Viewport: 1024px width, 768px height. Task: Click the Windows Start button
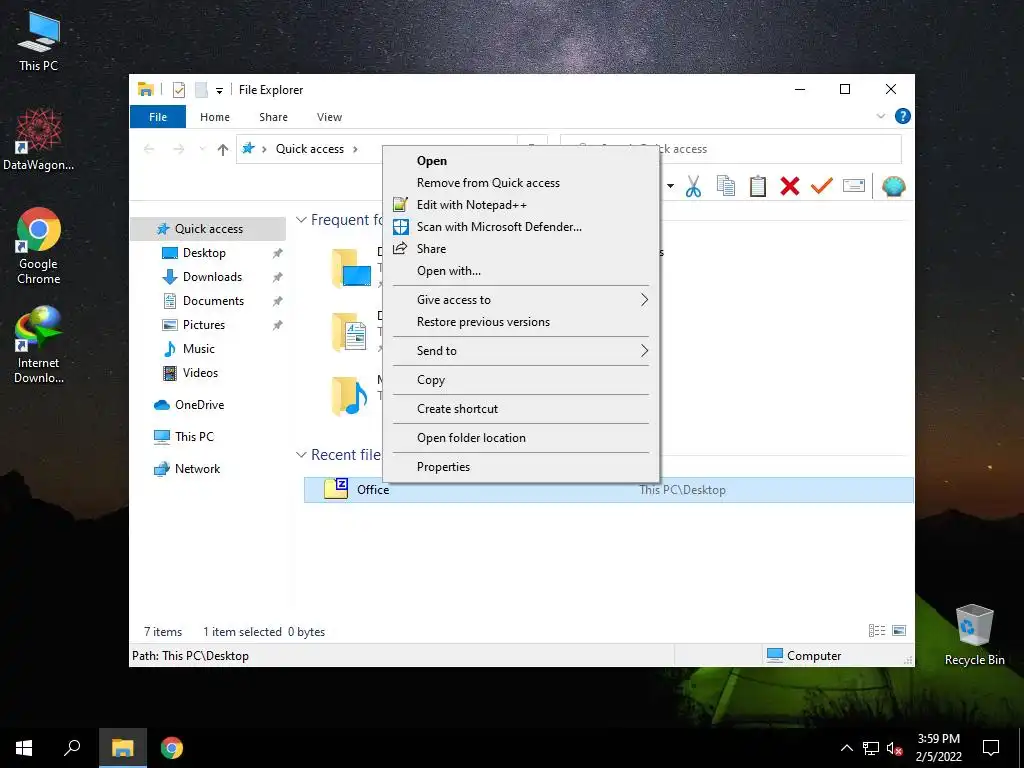(24, 748)
